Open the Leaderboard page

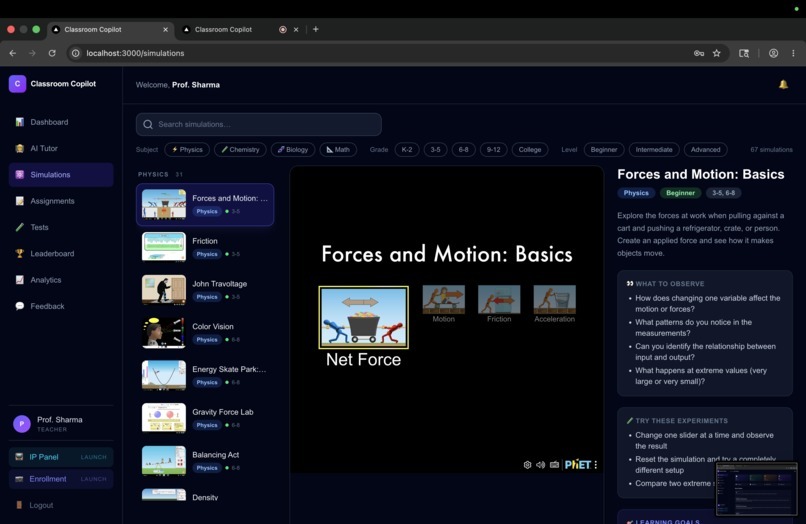pos(61,254)
